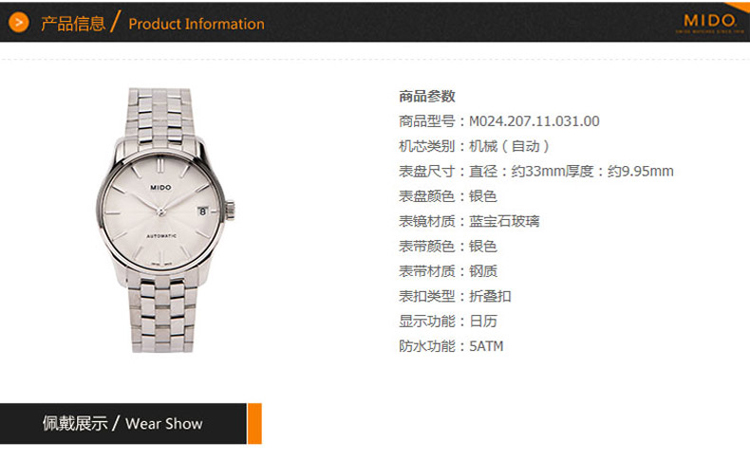Viewport: 750px width, 460px height.
Task: Click the 表带颜色 silver line
Action: pyautogui.click(x=448, y=246)
